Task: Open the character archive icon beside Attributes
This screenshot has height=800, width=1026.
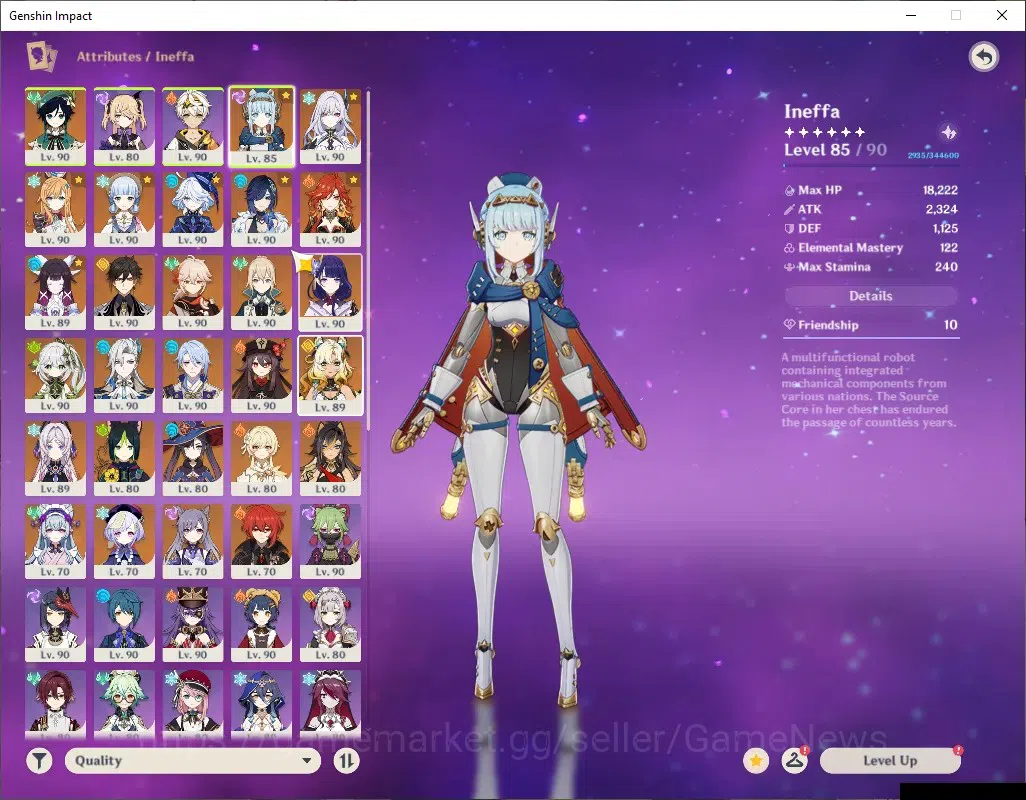Action: click(41, 56)
